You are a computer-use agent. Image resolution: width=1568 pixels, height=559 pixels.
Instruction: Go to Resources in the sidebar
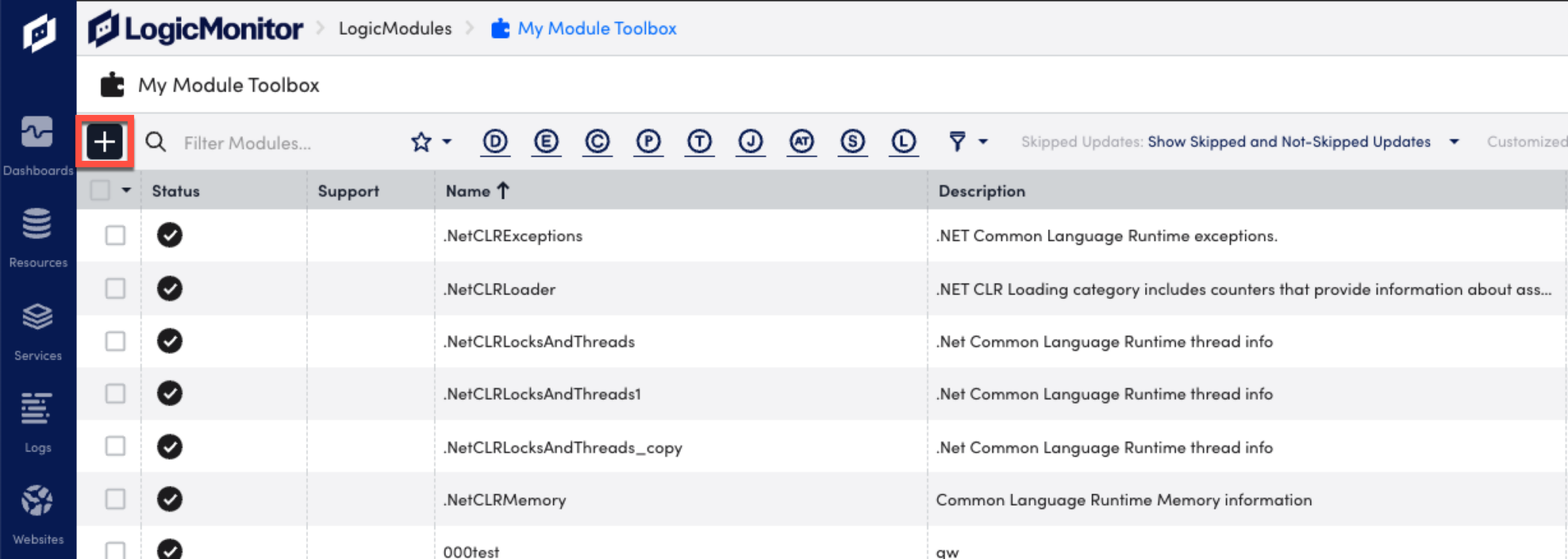tap(38, 237)
